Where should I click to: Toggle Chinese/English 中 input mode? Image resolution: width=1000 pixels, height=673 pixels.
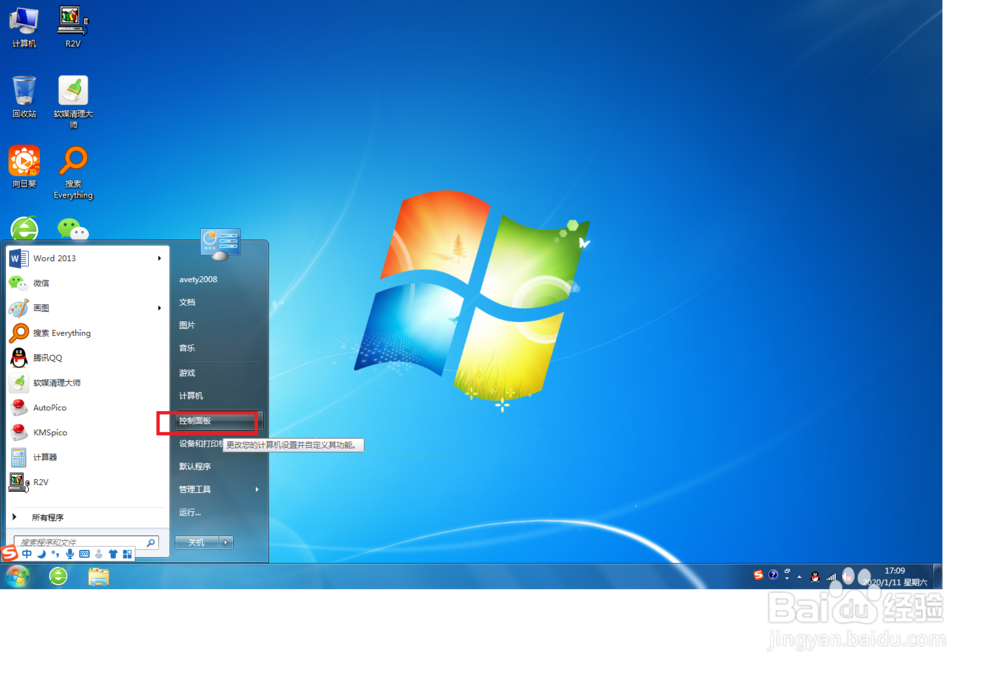[27, 554]
